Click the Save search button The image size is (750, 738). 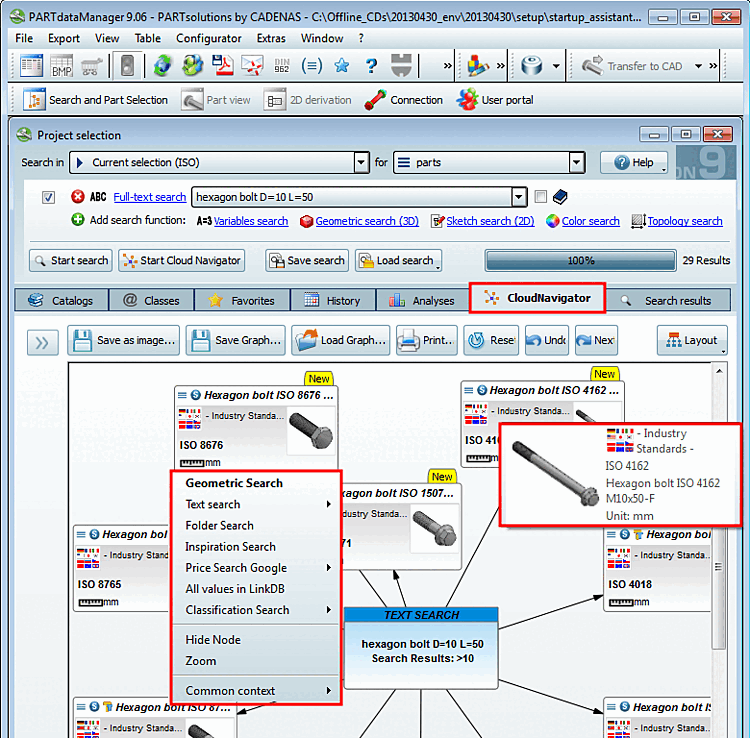coord(307,261)
